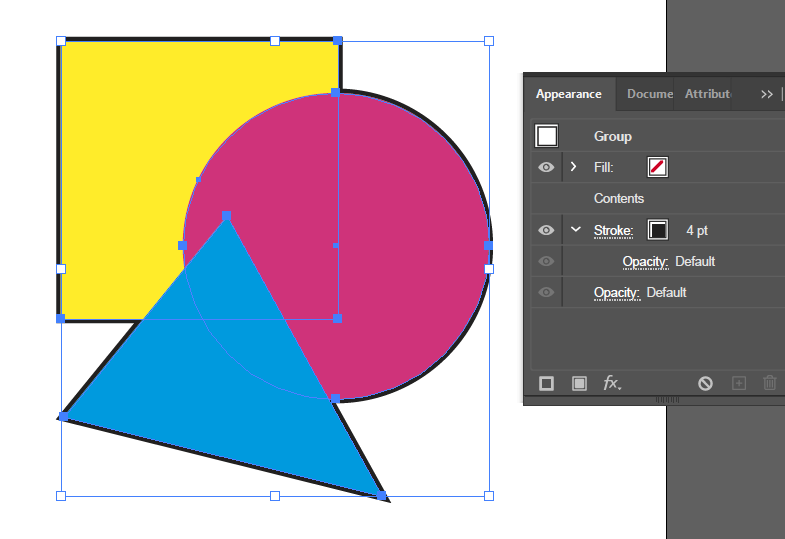This screenshot has width=785, height=539.
Task: Open the Stroke color swatch
Action: tap(657, 230)
